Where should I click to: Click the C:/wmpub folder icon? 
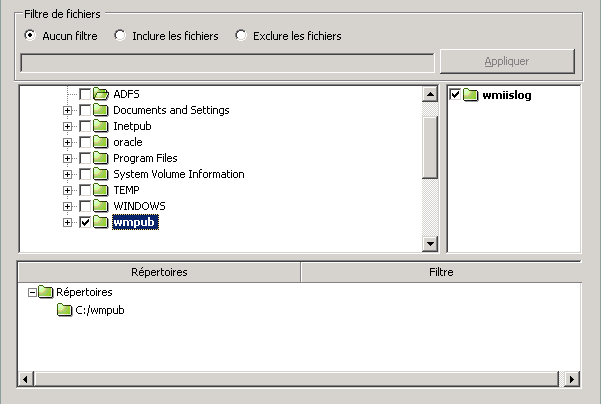pyautogui.click(x=65, y=310)
